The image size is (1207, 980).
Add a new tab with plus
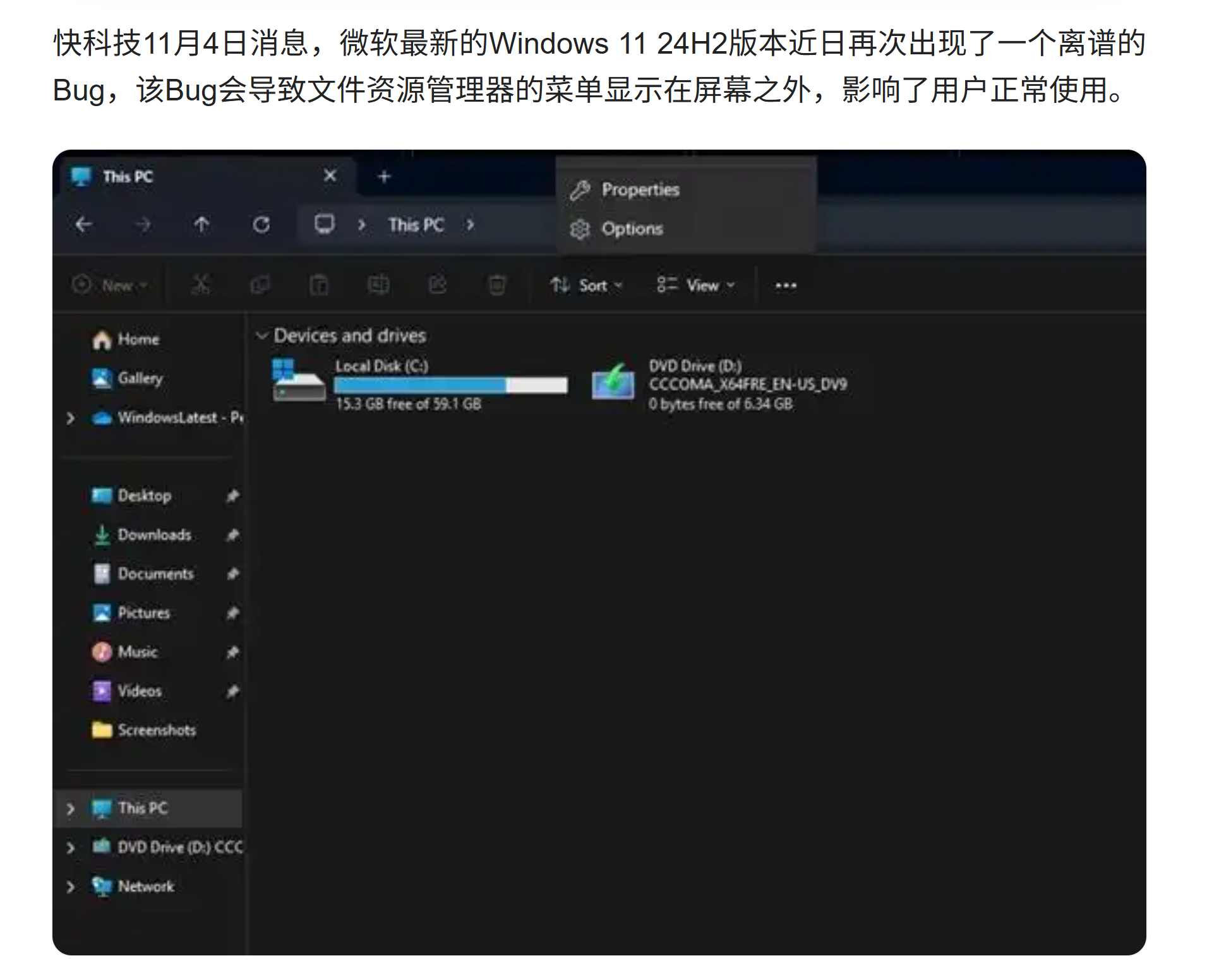point(384,176)
